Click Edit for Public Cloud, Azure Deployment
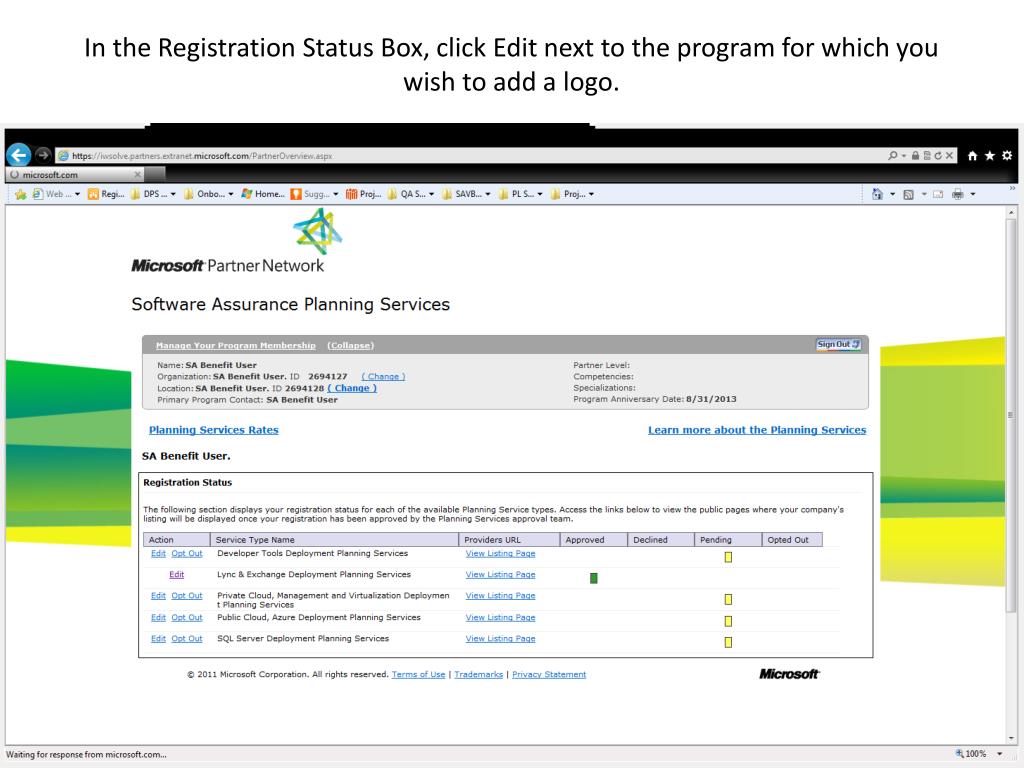1024x768 pixels. (x=158, y=618)
